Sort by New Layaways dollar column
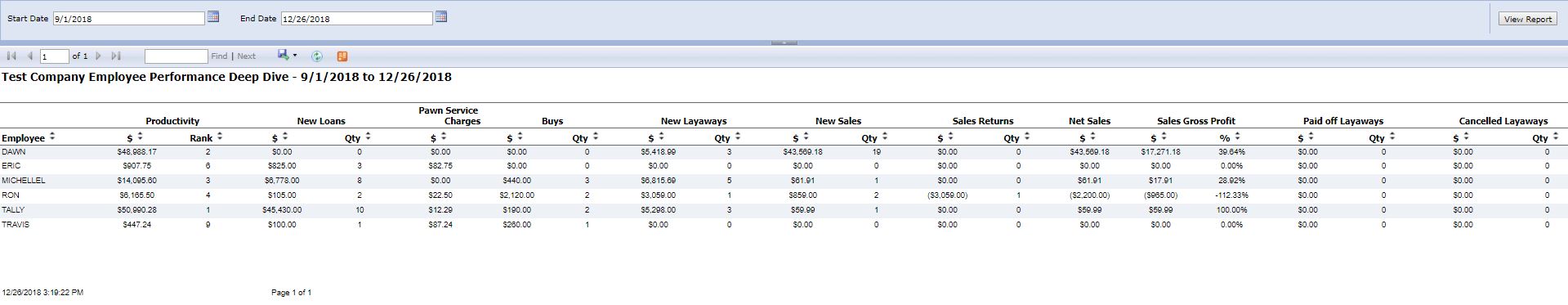Image resolution: width=1568 pixels, height=305 pixels. [661, 137]
